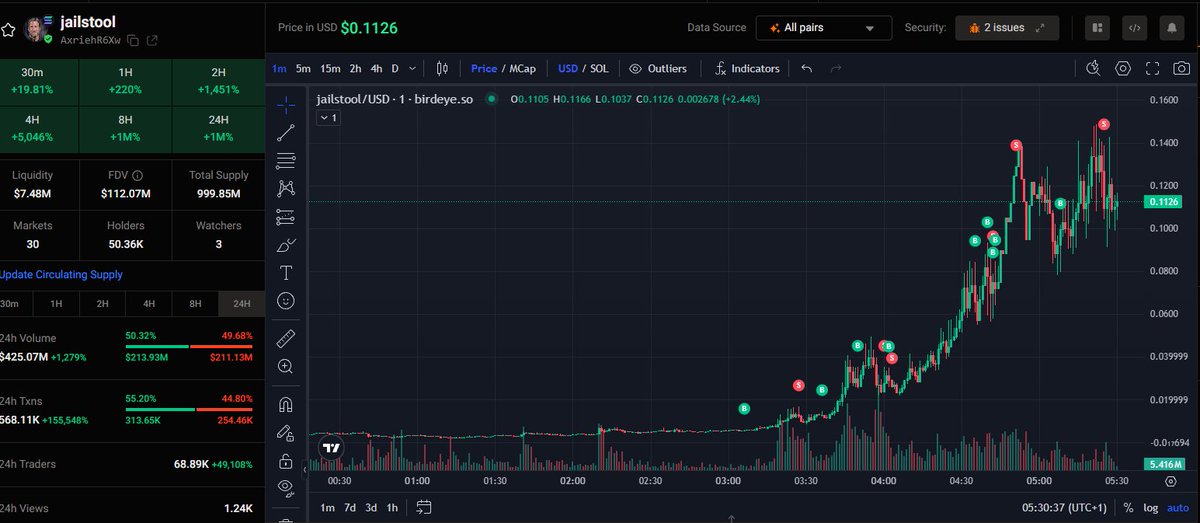Set bottom chart range to 1h
Image resolution: width=1200 pixels, height=523 pixels.
392,508
